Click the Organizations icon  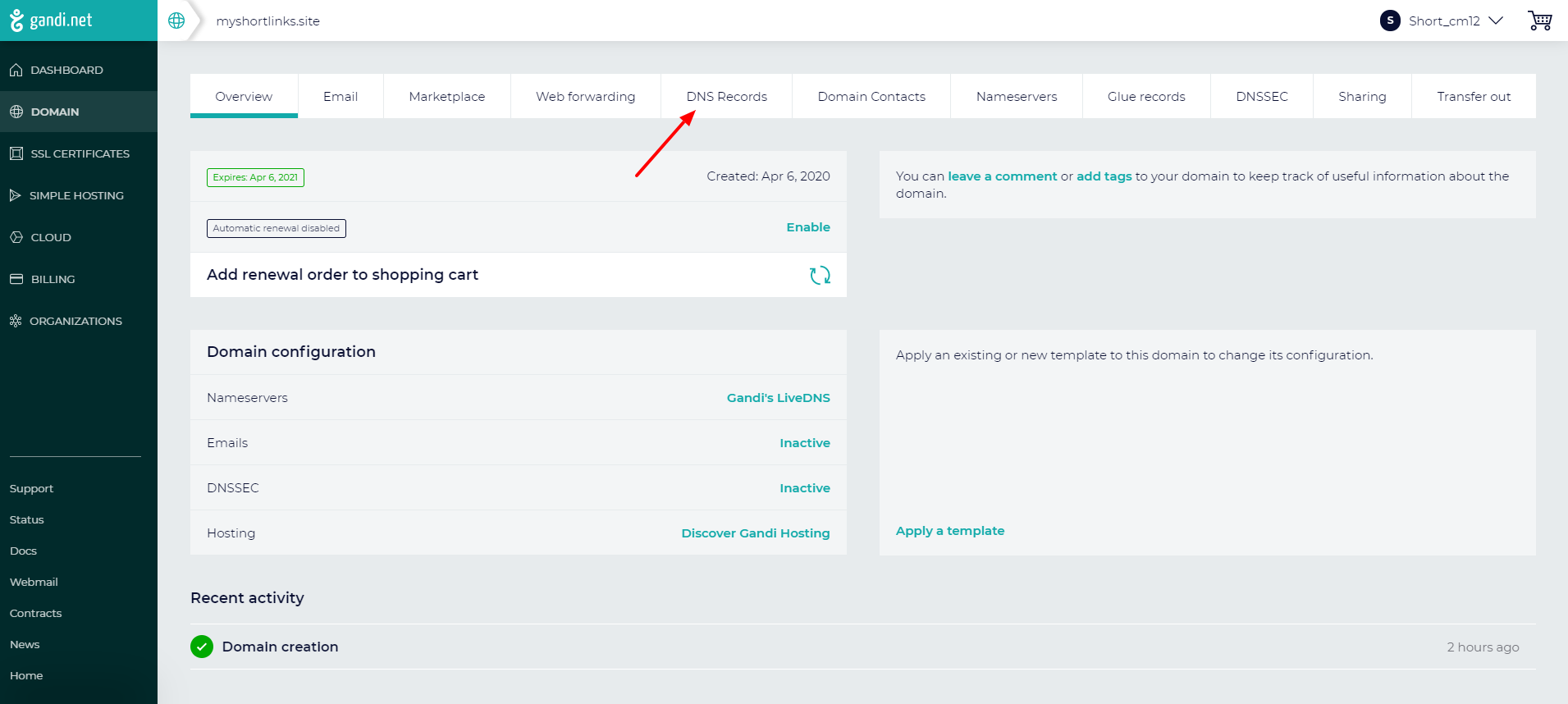pyautogui.click(x=16, y=321)
